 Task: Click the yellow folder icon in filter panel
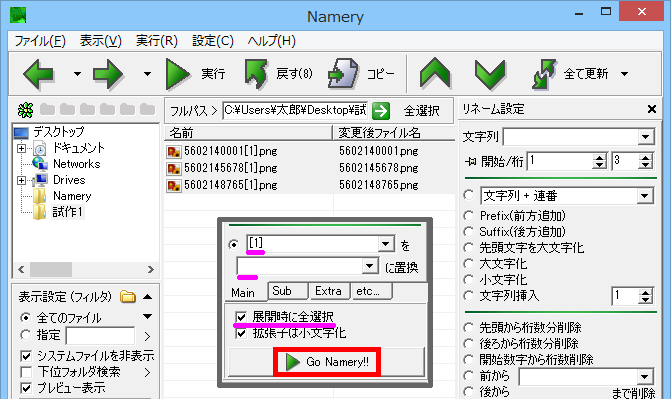128,296
